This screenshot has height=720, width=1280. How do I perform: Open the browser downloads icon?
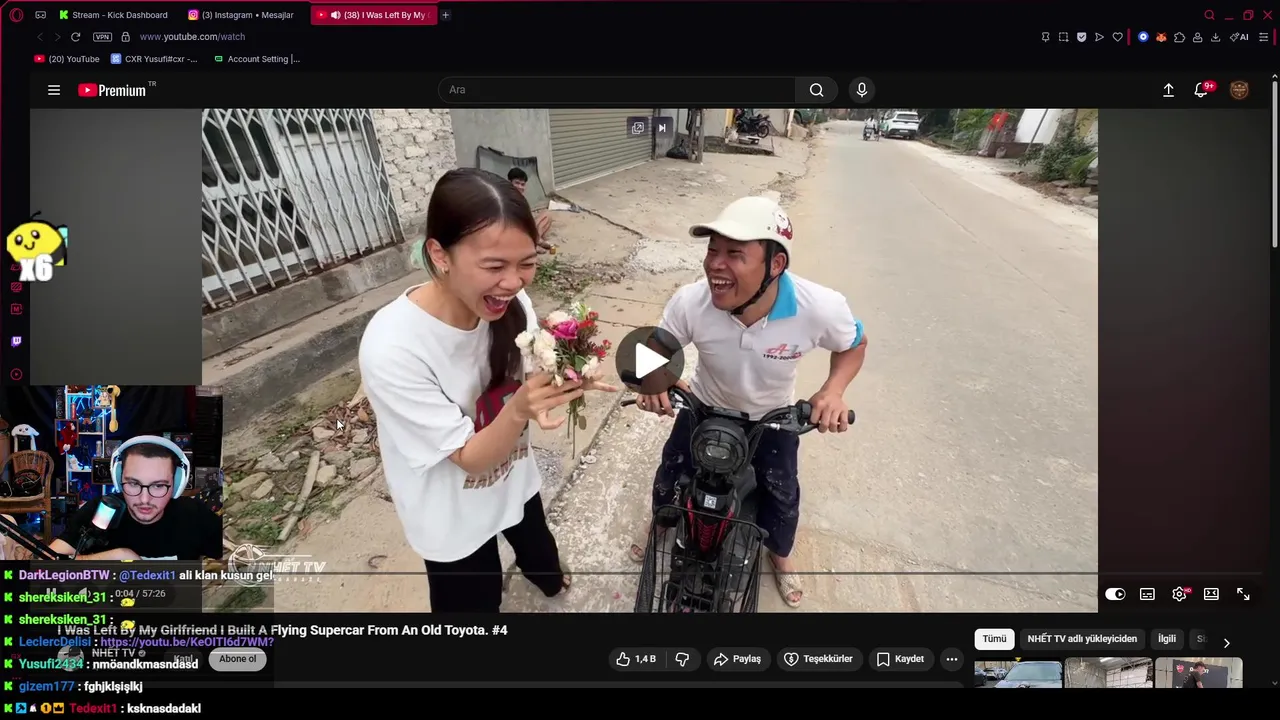[x=1215, y=37]
